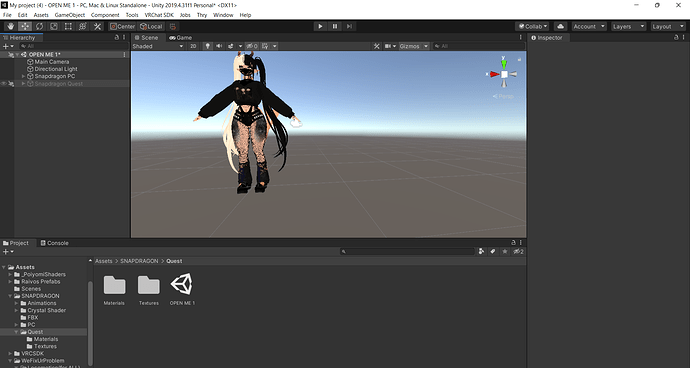Image resolution: width=690 pixels, height=368 pixels.
Task: Click the Project search by type icon
Action: [481, 251]
